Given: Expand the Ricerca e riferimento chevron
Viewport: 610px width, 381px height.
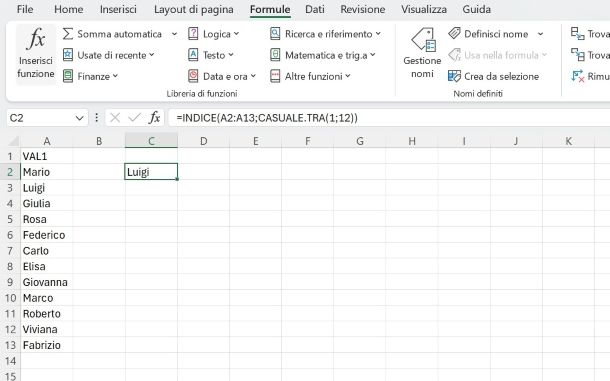Looking at the screenshot, I should 378,34.
